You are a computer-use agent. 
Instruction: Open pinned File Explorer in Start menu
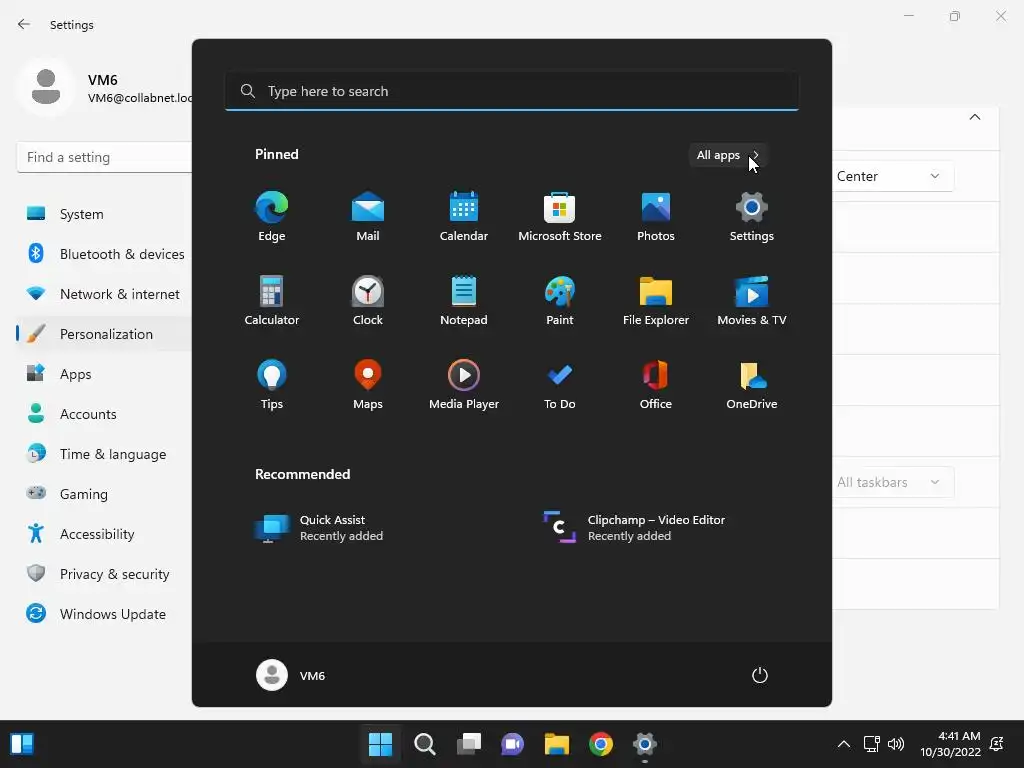[656, 300]
